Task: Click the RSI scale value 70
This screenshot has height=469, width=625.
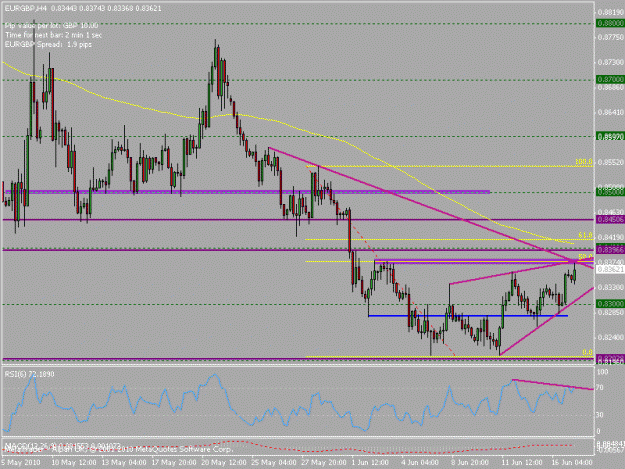Action: (601, 388)
